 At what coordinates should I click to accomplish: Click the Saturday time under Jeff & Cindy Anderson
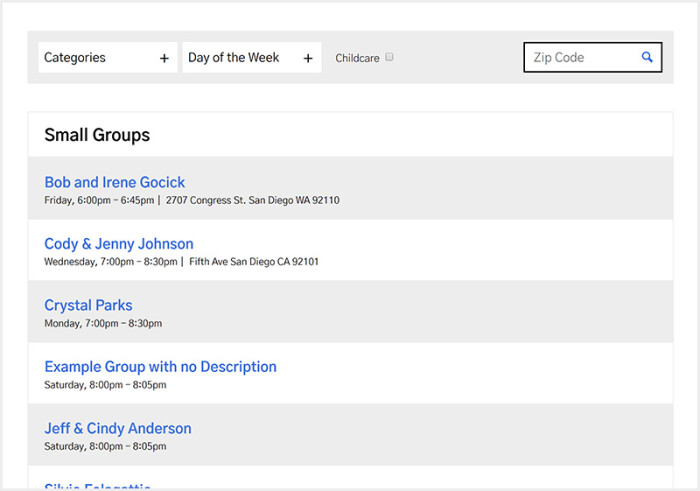(105, 447)
